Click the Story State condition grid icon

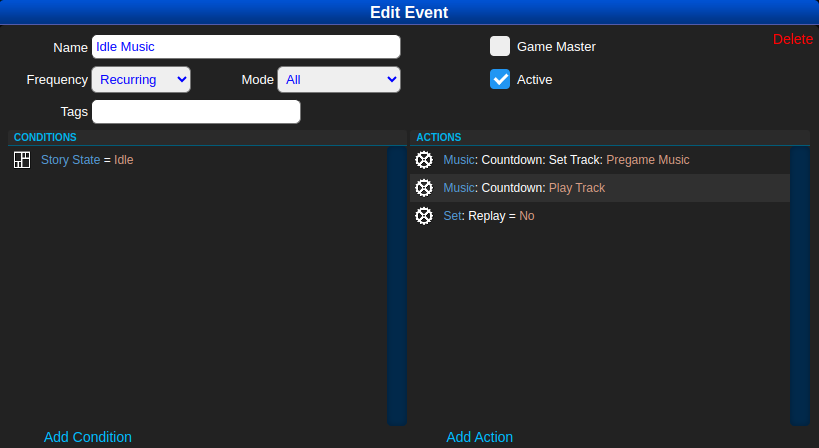pyautogui.click(x=22, y=160)
